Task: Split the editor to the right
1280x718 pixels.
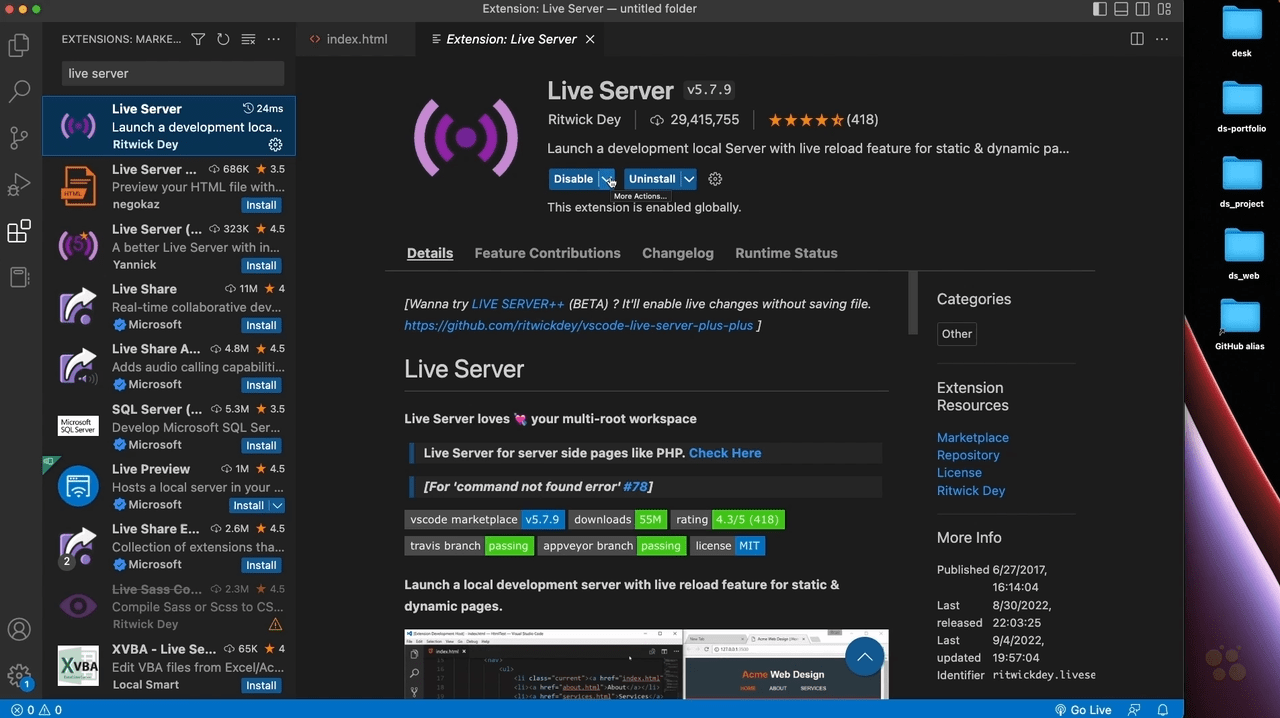Action: [1137, 39]
